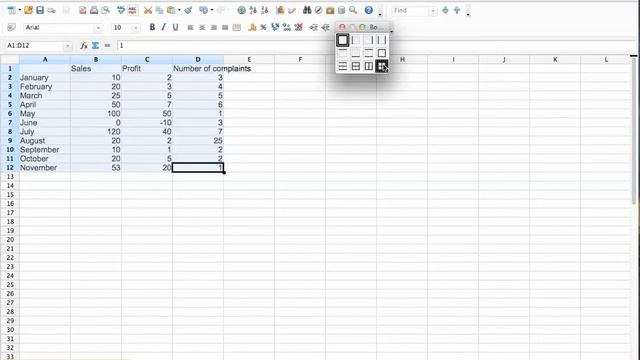The width and height of the screenshot is (640, 360).
Task: Open the page preview
Action: [105, 10]
